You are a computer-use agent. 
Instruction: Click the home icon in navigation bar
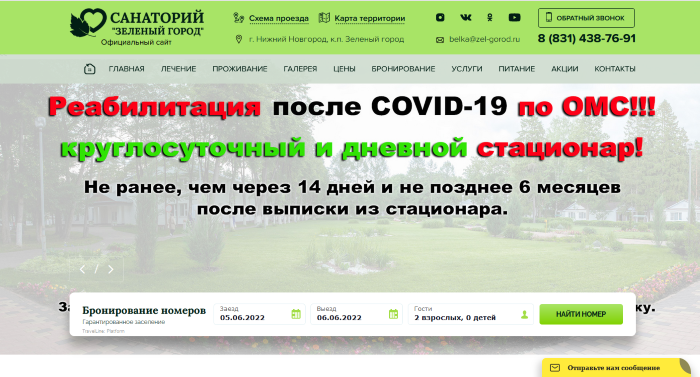click(x=89, y=69)
